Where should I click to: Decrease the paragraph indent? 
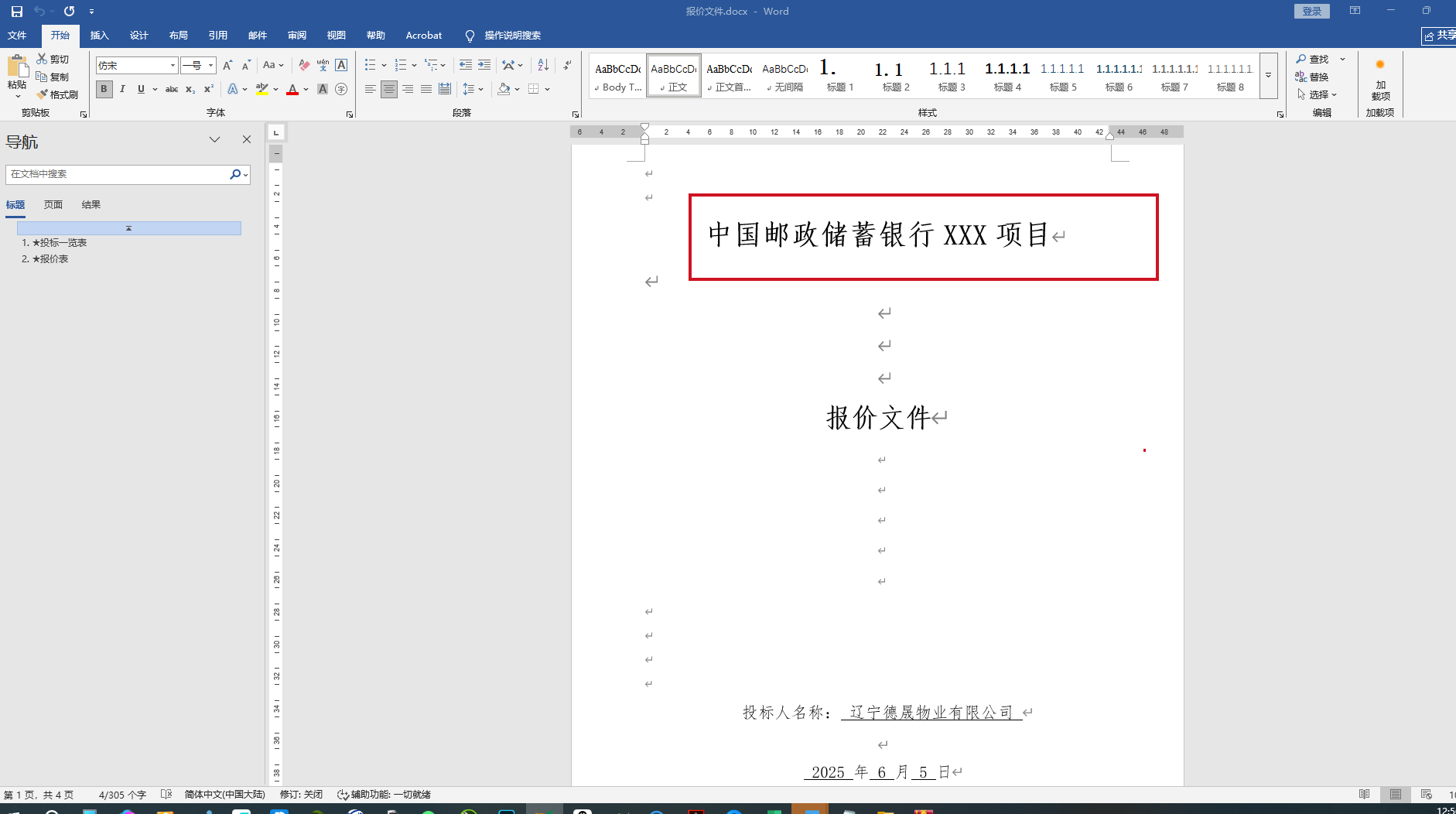[x=466, y=66]
